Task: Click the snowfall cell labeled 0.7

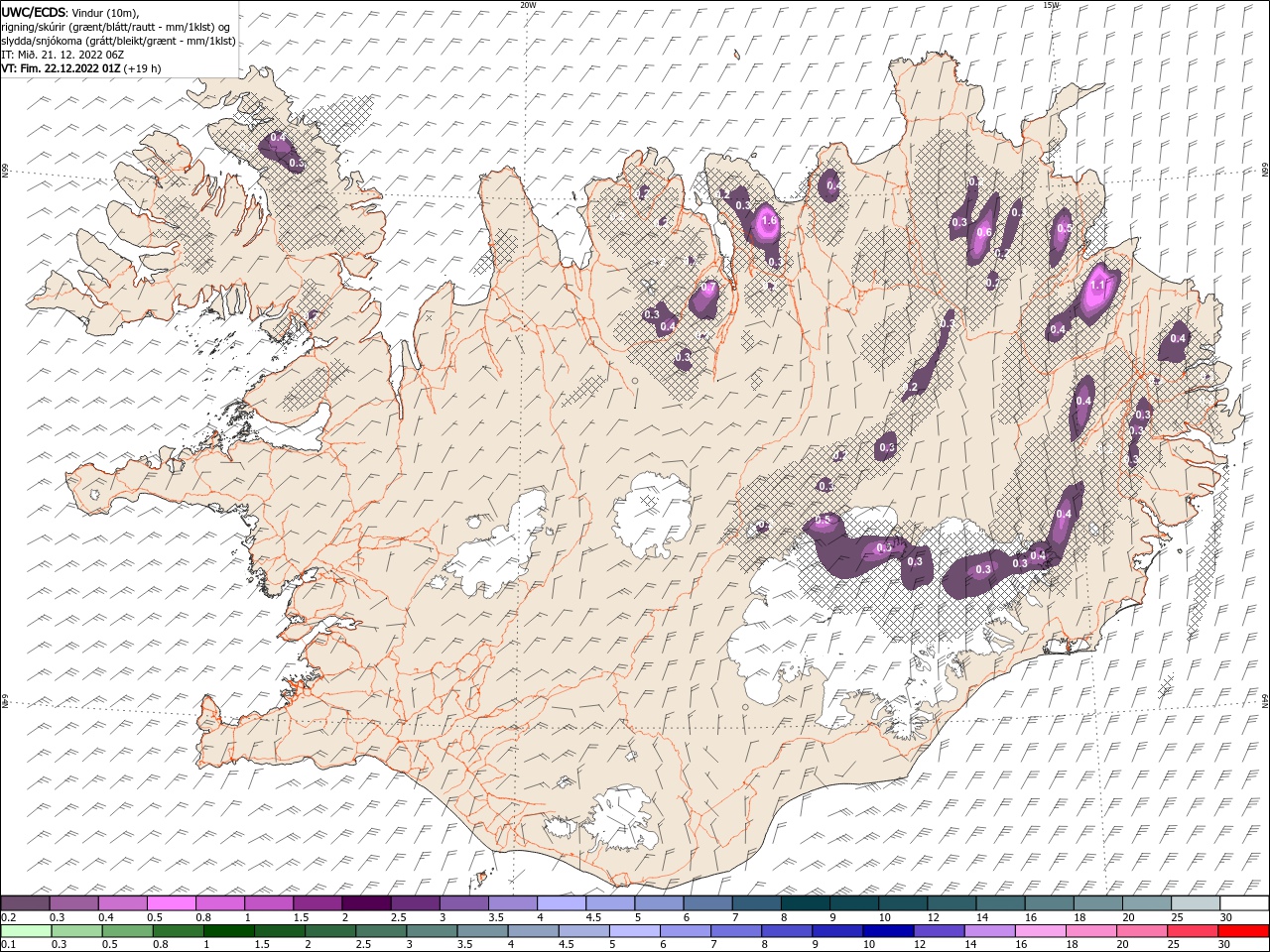Action: [x=708, y=289]
